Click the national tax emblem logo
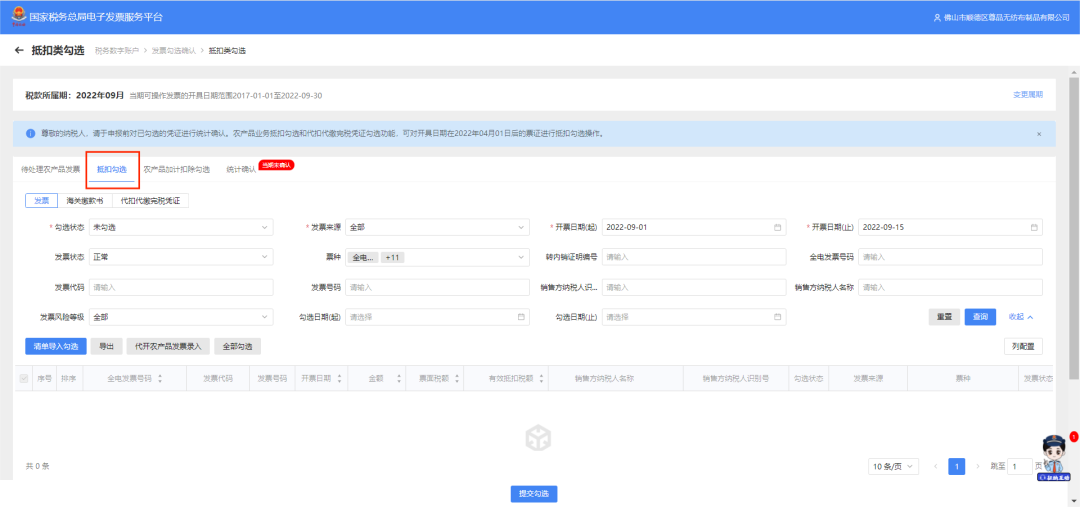The height and width of the screenshot is (507, 1080). point(18,16)
